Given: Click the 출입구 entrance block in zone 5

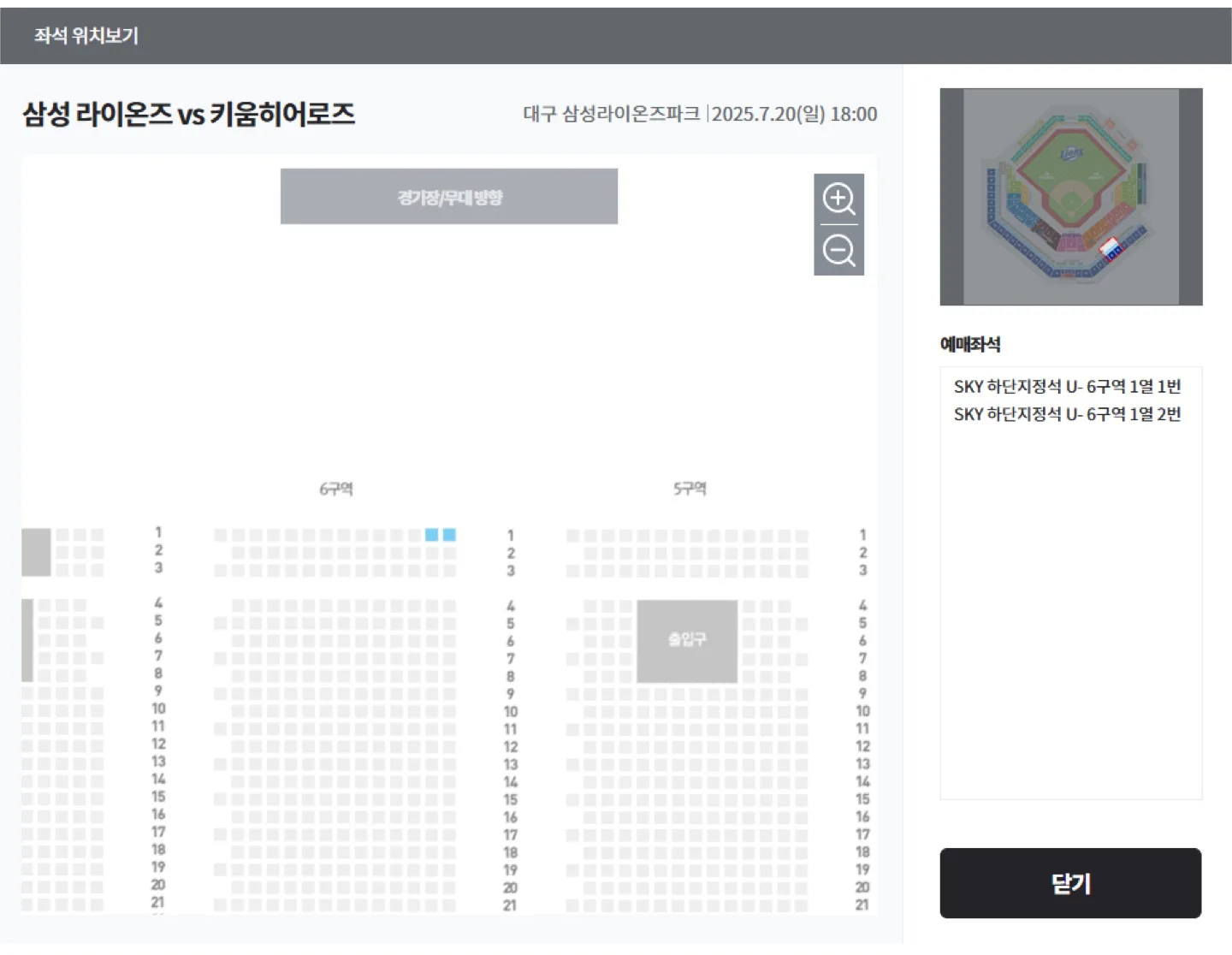Looking at the screenshot, I should click(687, 641).
